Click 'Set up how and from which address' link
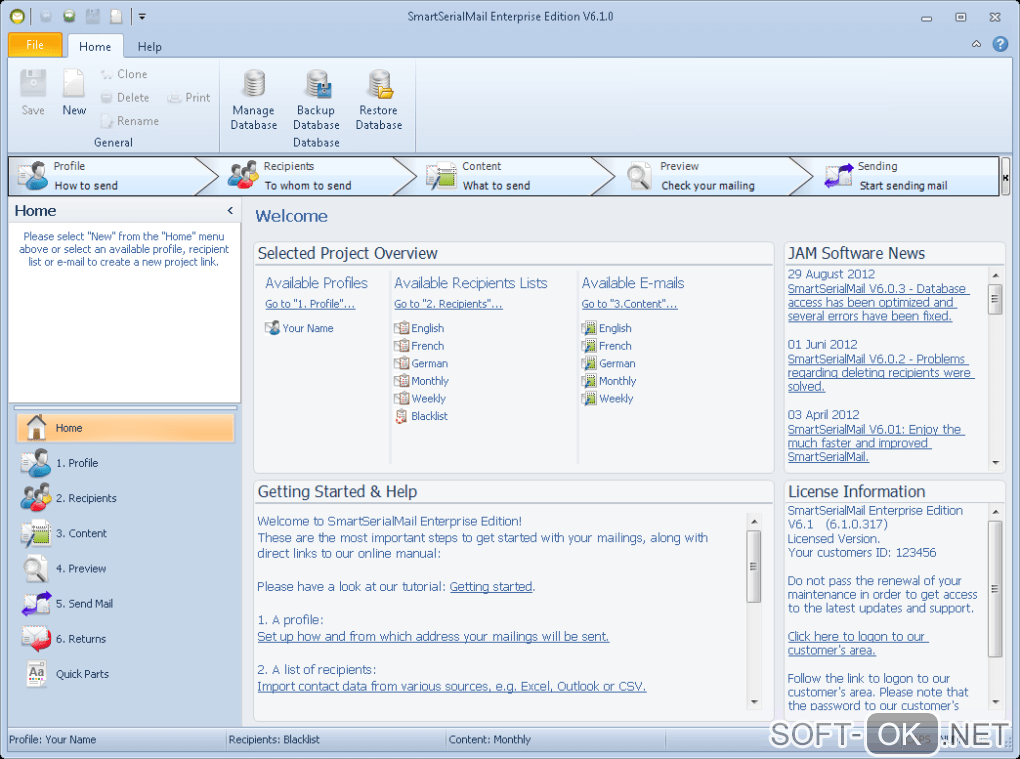1020x759 pixels. coord(433,637)
